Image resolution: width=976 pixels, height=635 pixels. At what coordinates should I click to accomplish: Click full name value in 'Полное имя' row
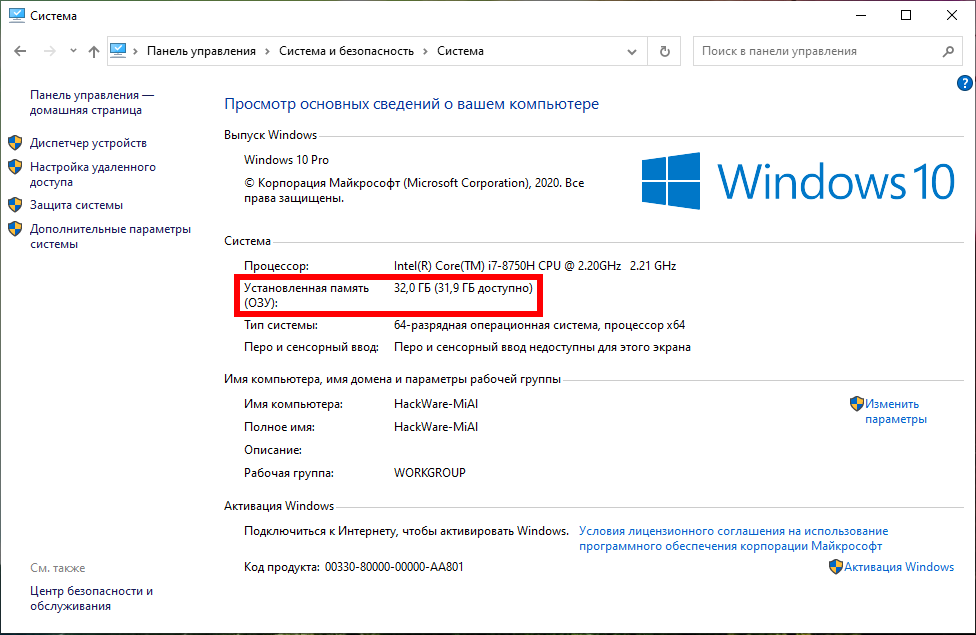pos(436,427)
